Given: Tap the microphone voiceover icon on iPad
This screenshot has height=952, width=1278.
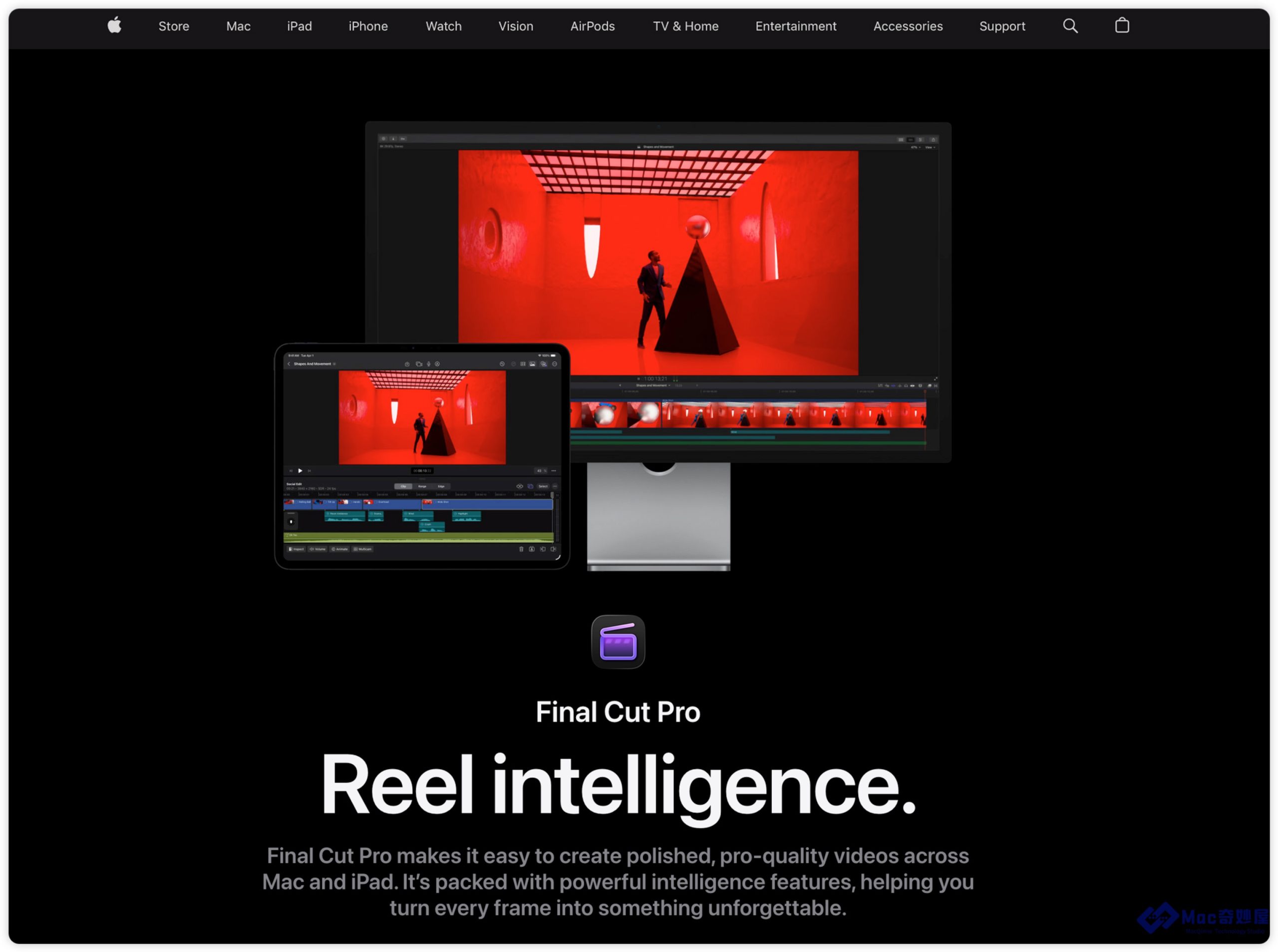Looking at the screenshot, I should pyautogui.click(x=429, y=364).
